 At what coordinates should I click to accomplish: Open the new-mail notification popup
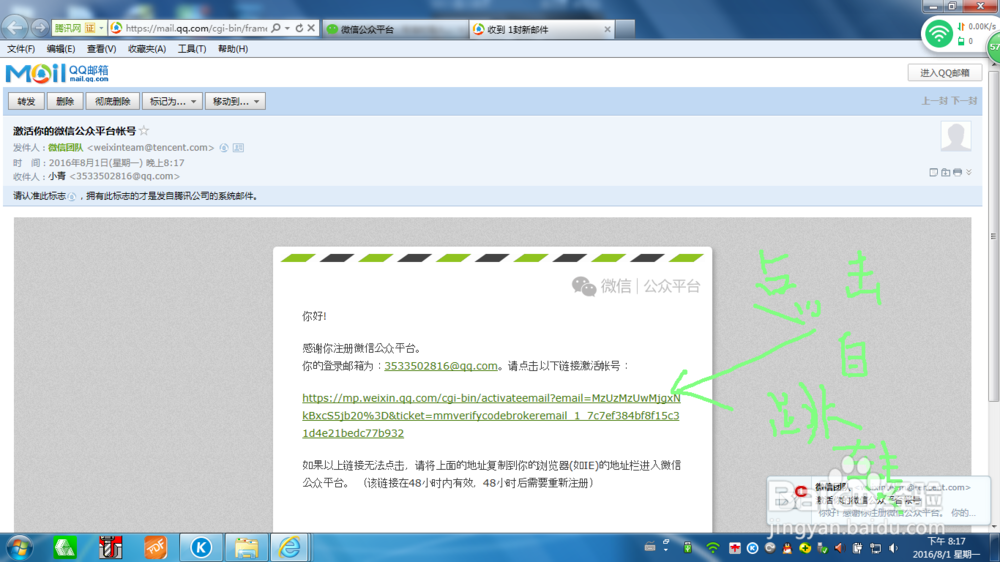pos(878,500)
